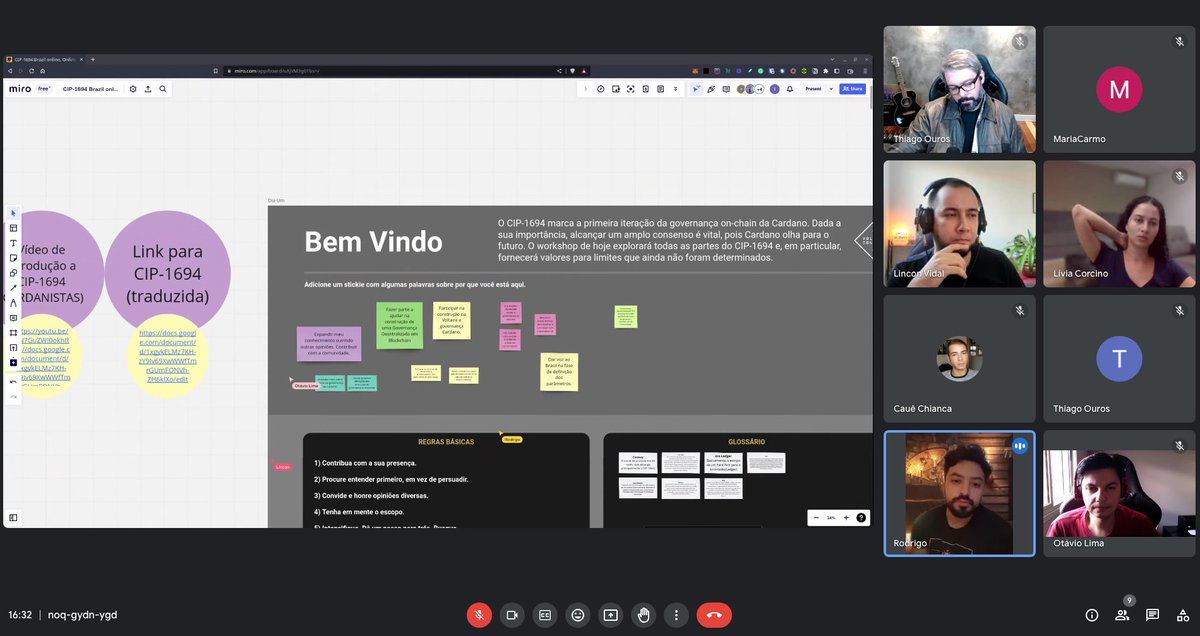Expand additional Miro toolbar apps

coord(675,89)
